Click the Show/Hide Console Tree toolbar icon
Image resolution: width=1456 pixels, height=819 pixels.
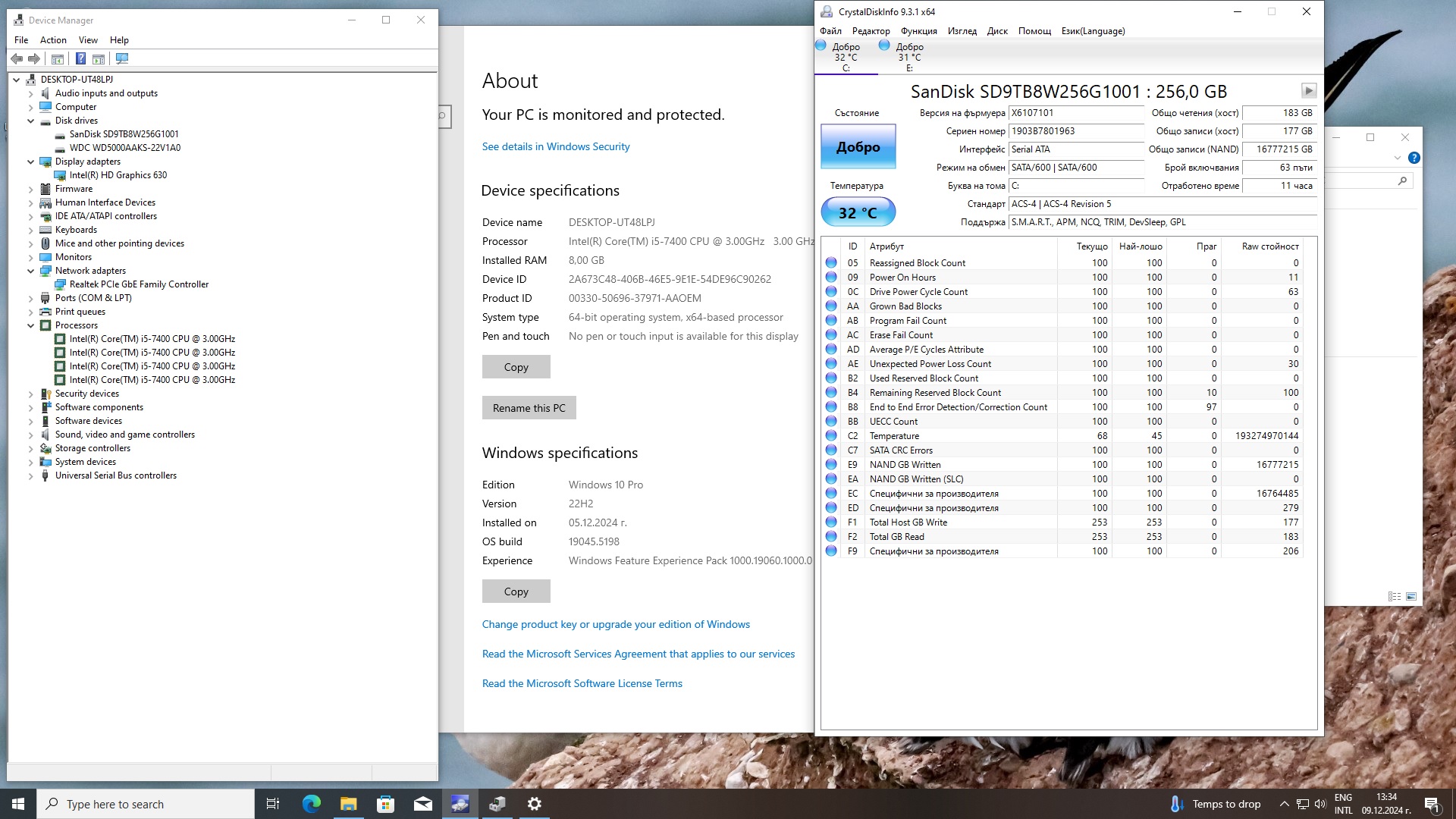(58, 58)
